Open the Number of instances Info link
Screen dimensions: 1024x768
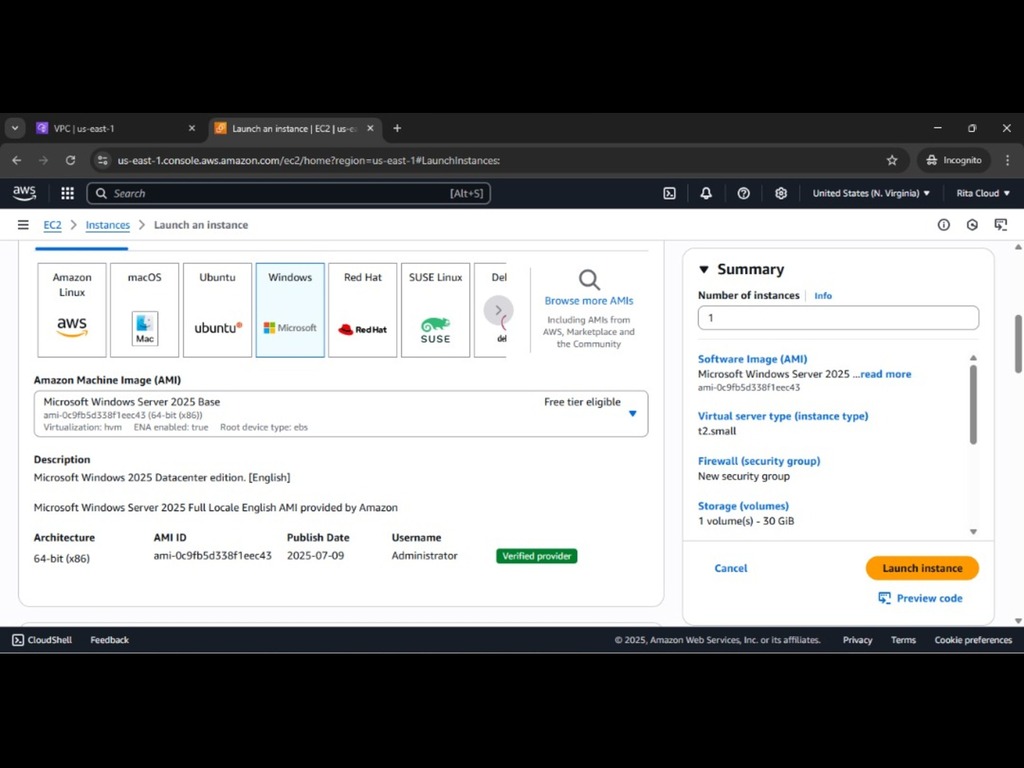click(823, 296)
